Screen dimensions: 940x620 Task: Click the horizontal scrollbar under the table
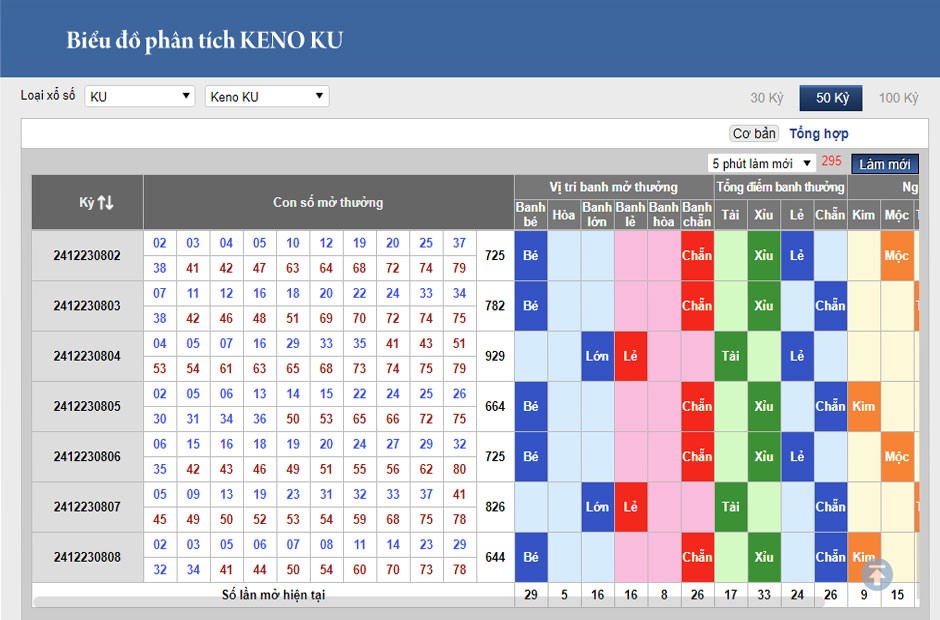pyautogui.click(x=429, y=602)
